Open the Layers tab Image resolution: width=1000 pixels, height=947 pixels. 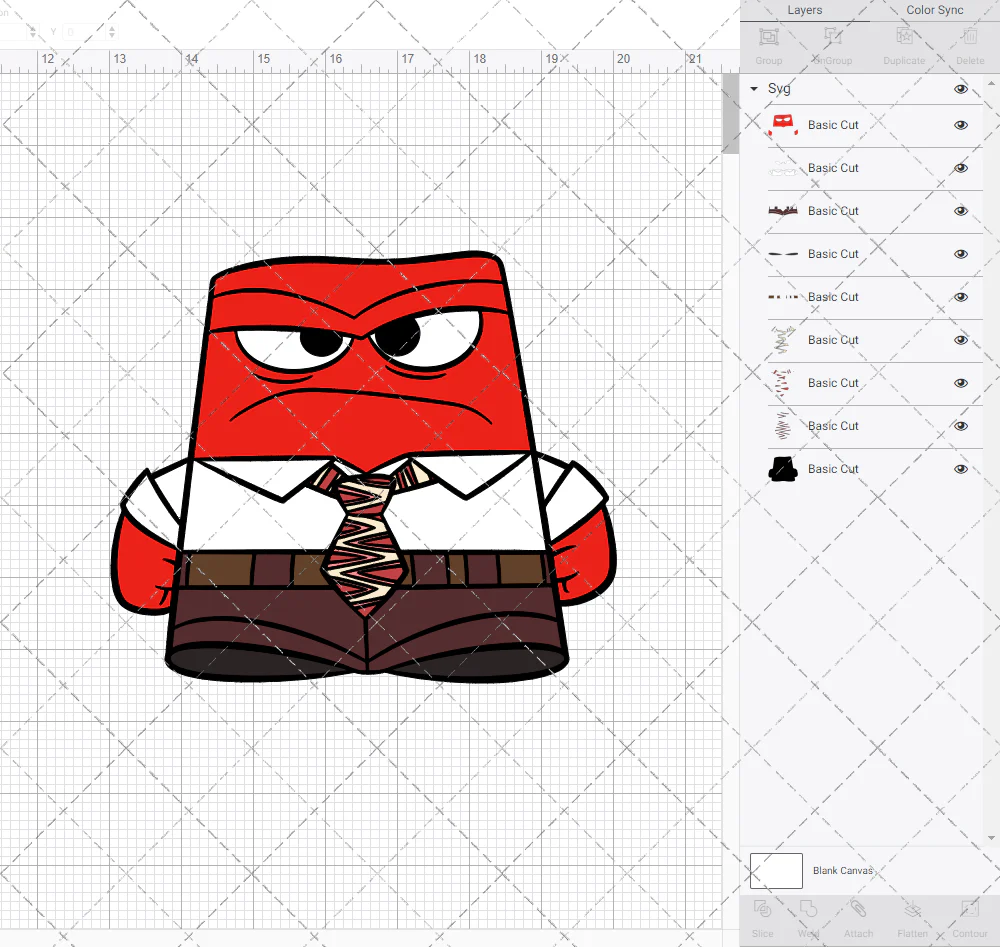click(805, 10)
